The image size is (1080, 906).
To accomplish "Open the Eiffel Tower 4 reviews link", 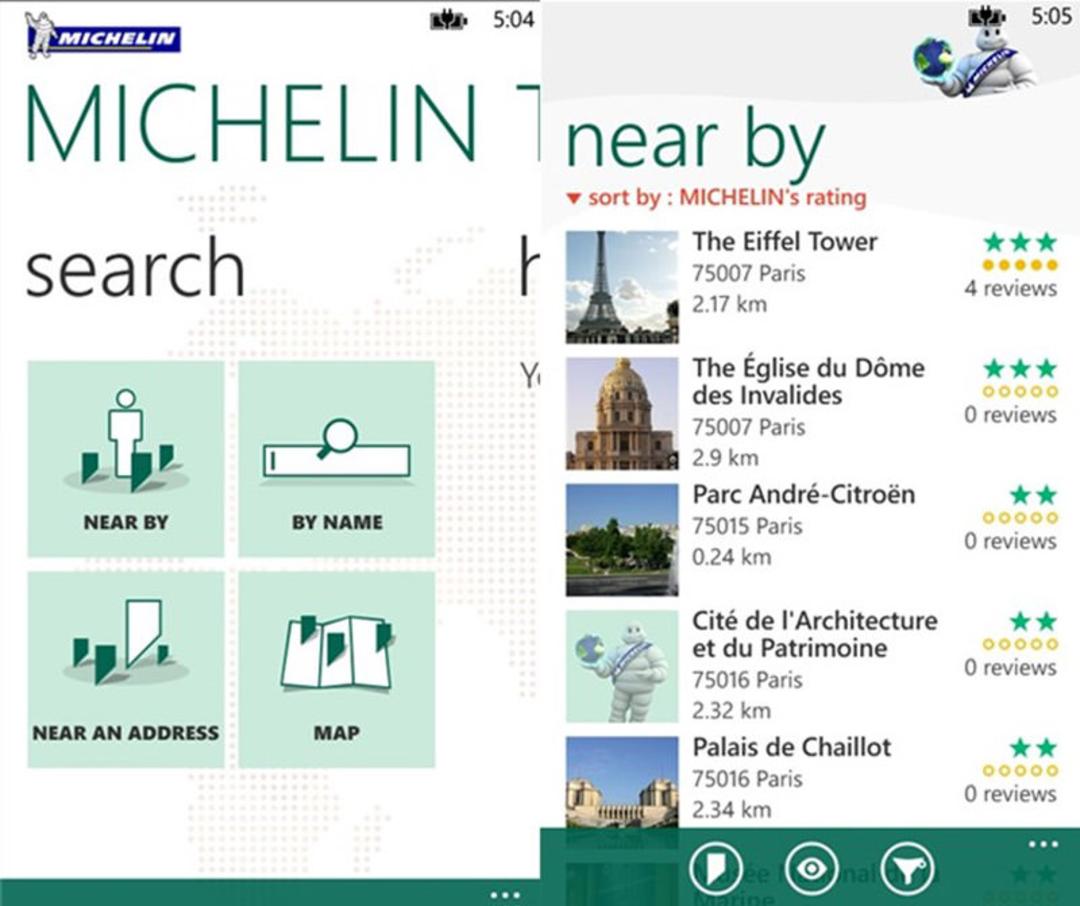I will pyautogui.click(x=1010, y=288).
